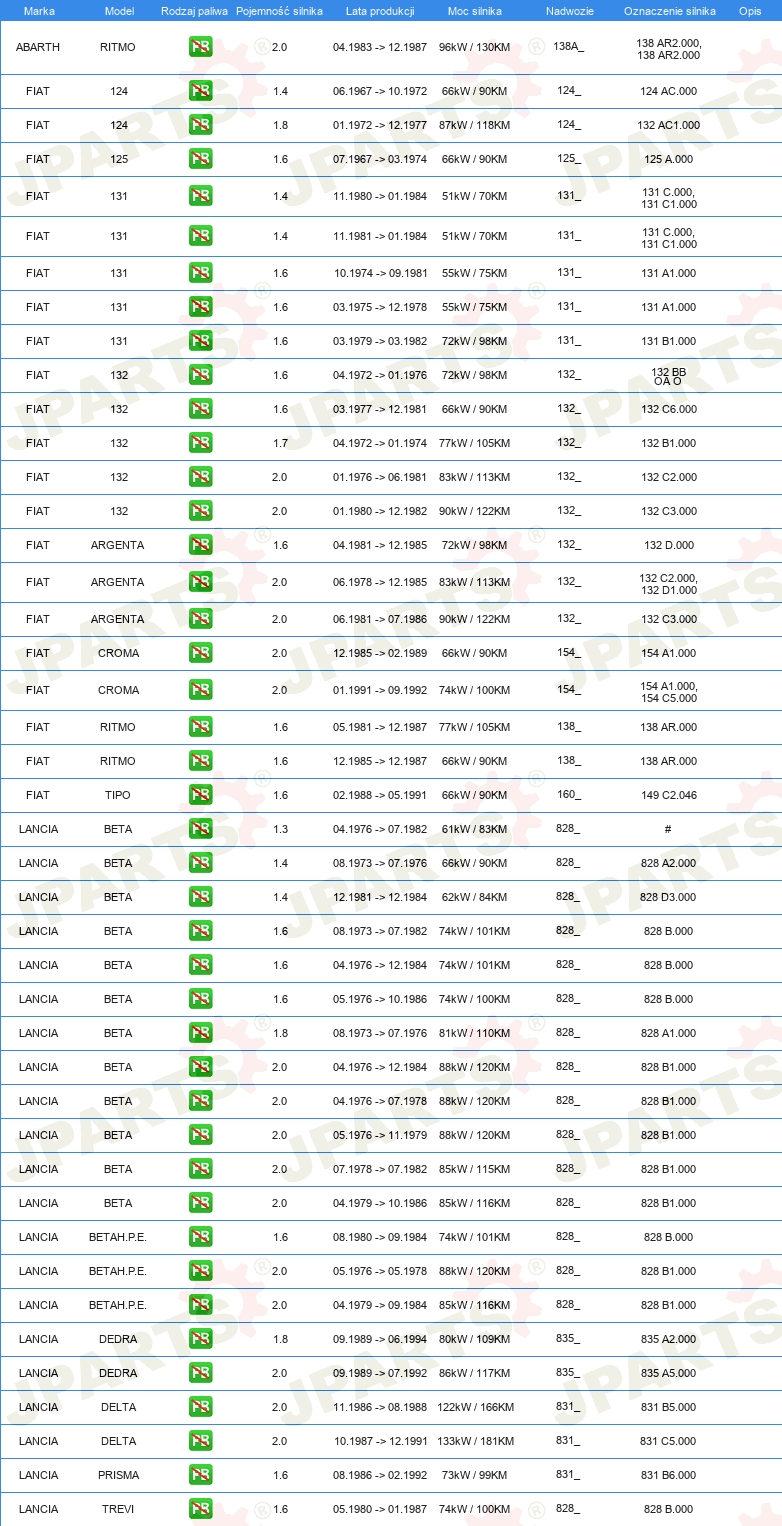Click production years 10.1974 -> 09.1981
The height and width of the screenshot is (1526, 782).
pos(380,273)
